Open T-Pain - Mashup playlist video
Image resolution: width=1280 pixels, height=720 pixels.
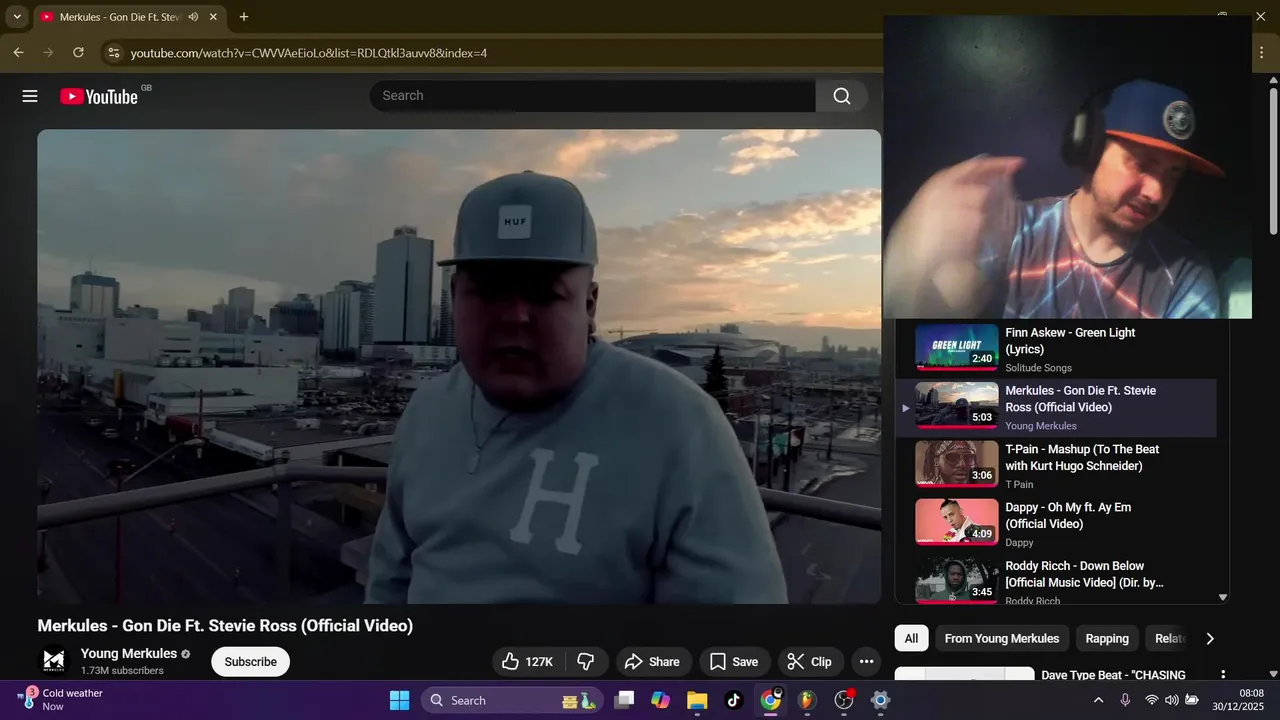1056,465
